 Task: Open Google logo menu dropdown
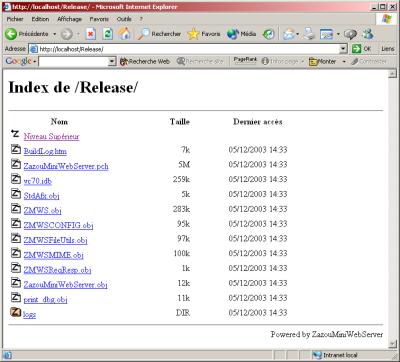[34, 62]
